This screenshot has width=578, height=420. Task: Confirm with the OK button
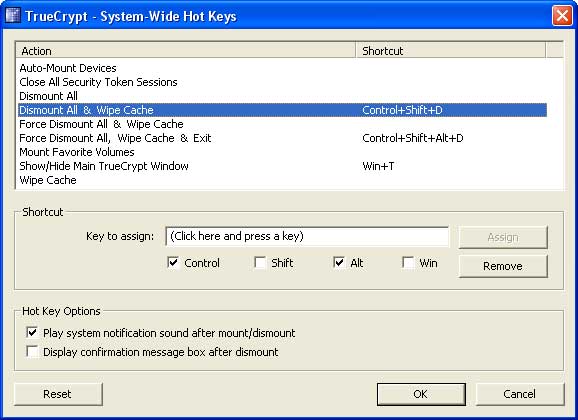coord(421,394)
